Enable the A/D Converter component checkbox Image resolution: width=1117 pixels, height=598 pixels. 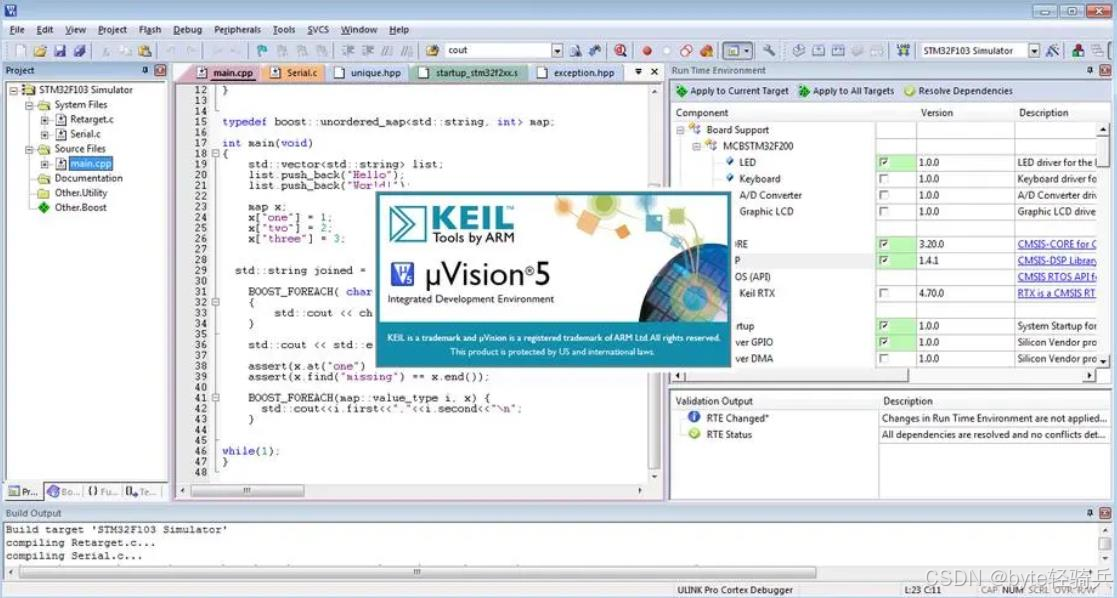point(884,195)
